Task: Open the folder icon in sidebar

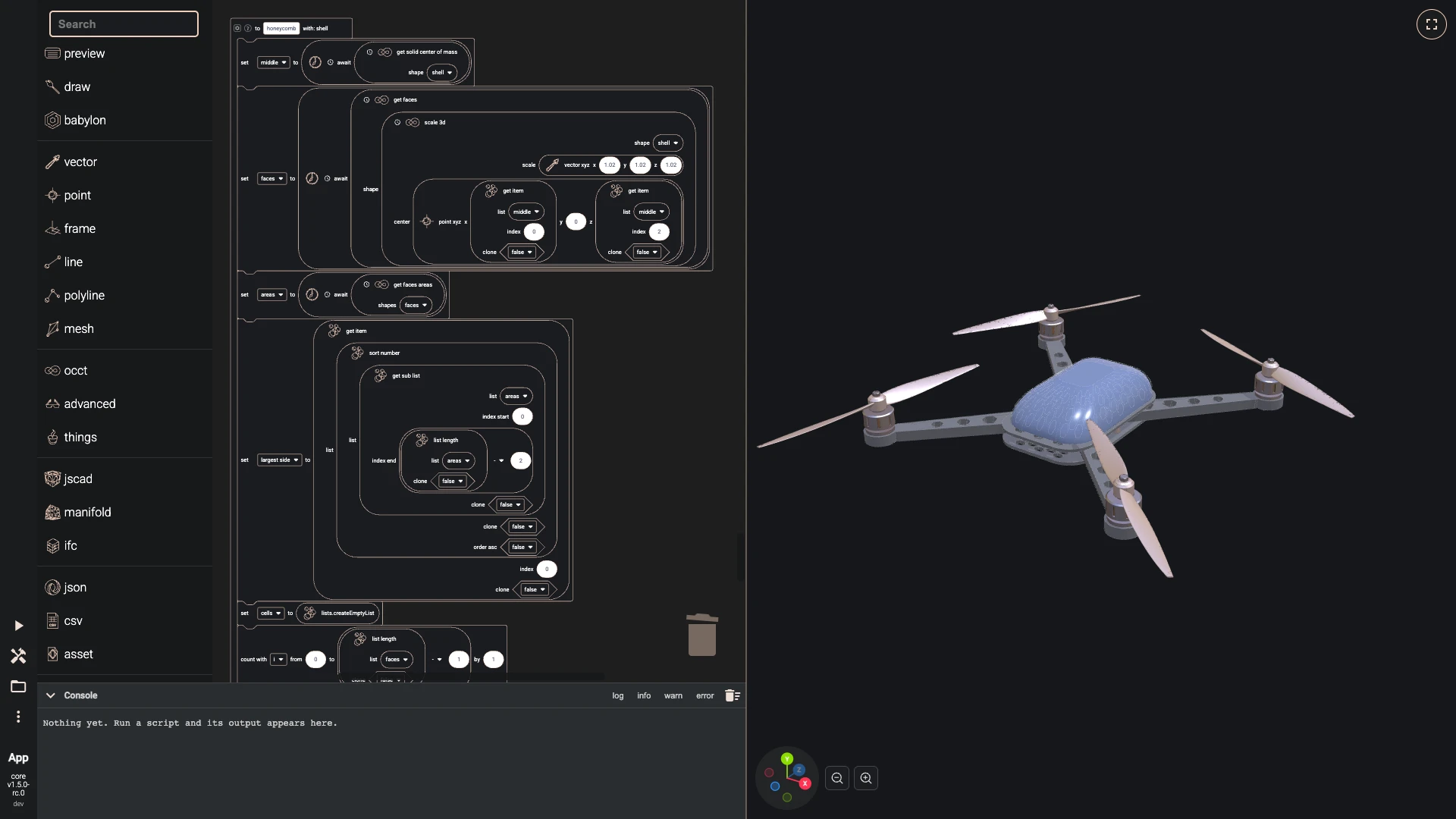Action: coord(18,686)
